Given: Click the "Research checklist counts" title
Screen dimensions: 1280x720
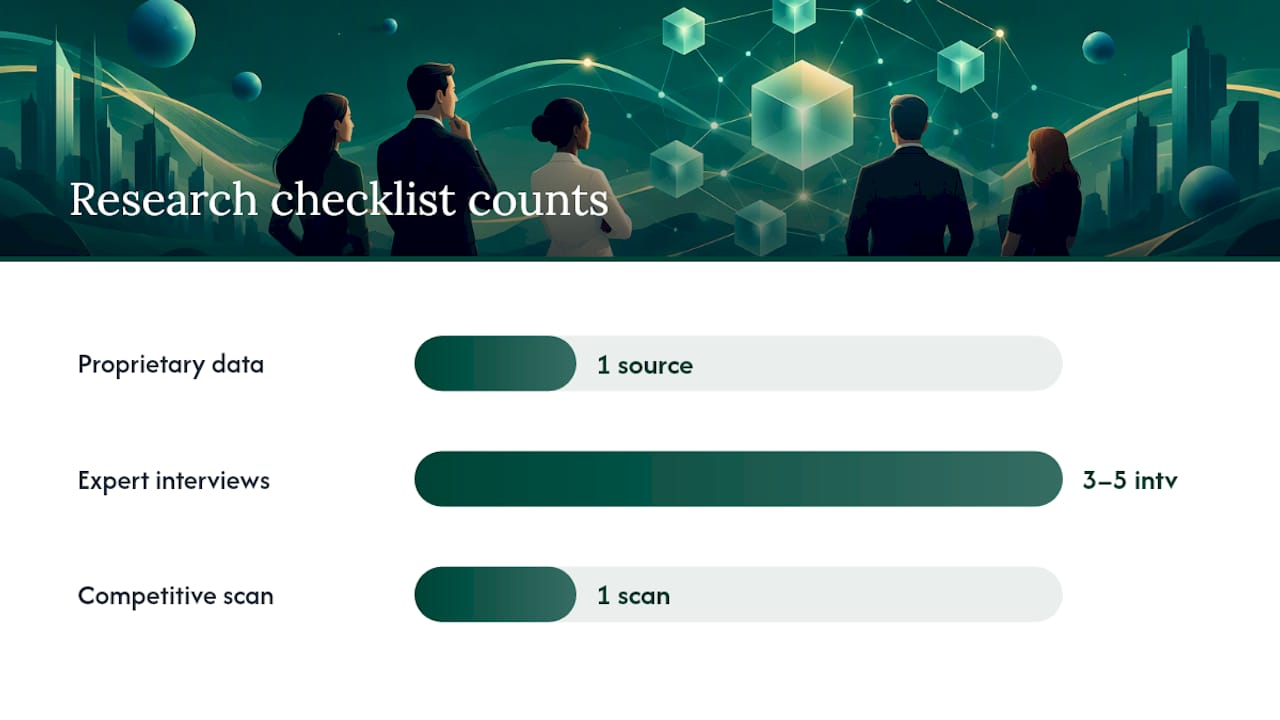Looking at the screenshot, I should click(339, 199).
